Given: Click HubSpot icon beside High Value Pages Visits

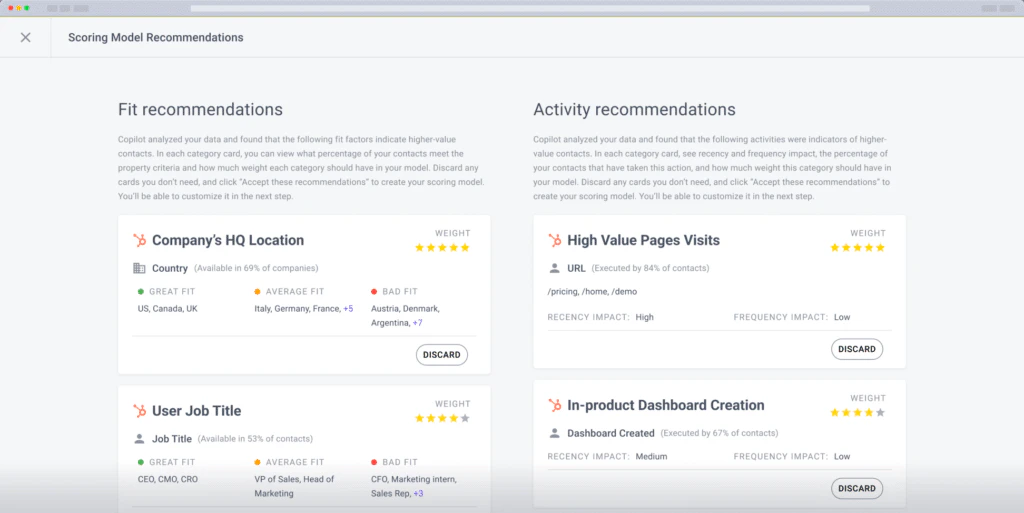Looking at the screenshot, I should (x=555, y=240).
